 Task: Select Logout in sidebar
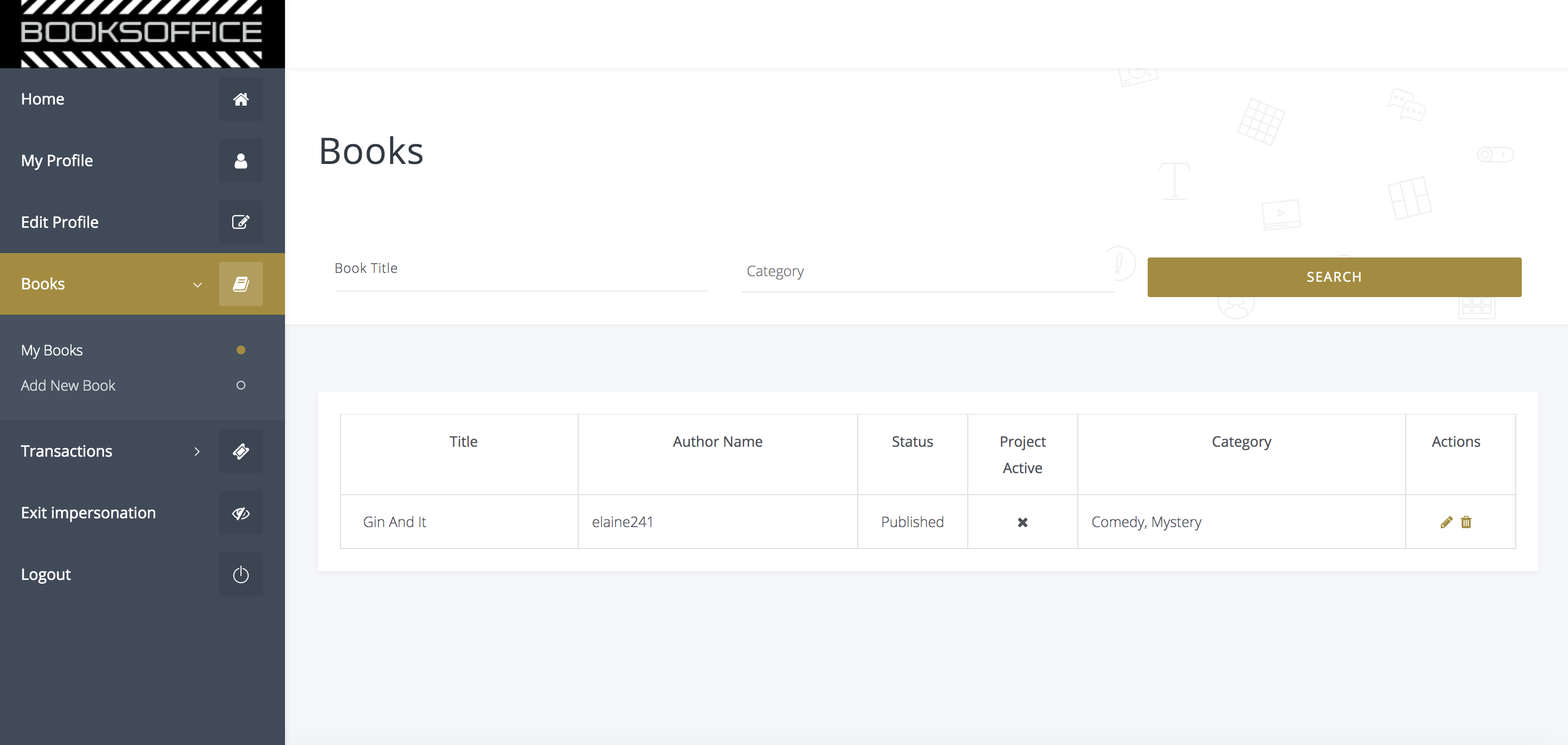tap(142, 574)
